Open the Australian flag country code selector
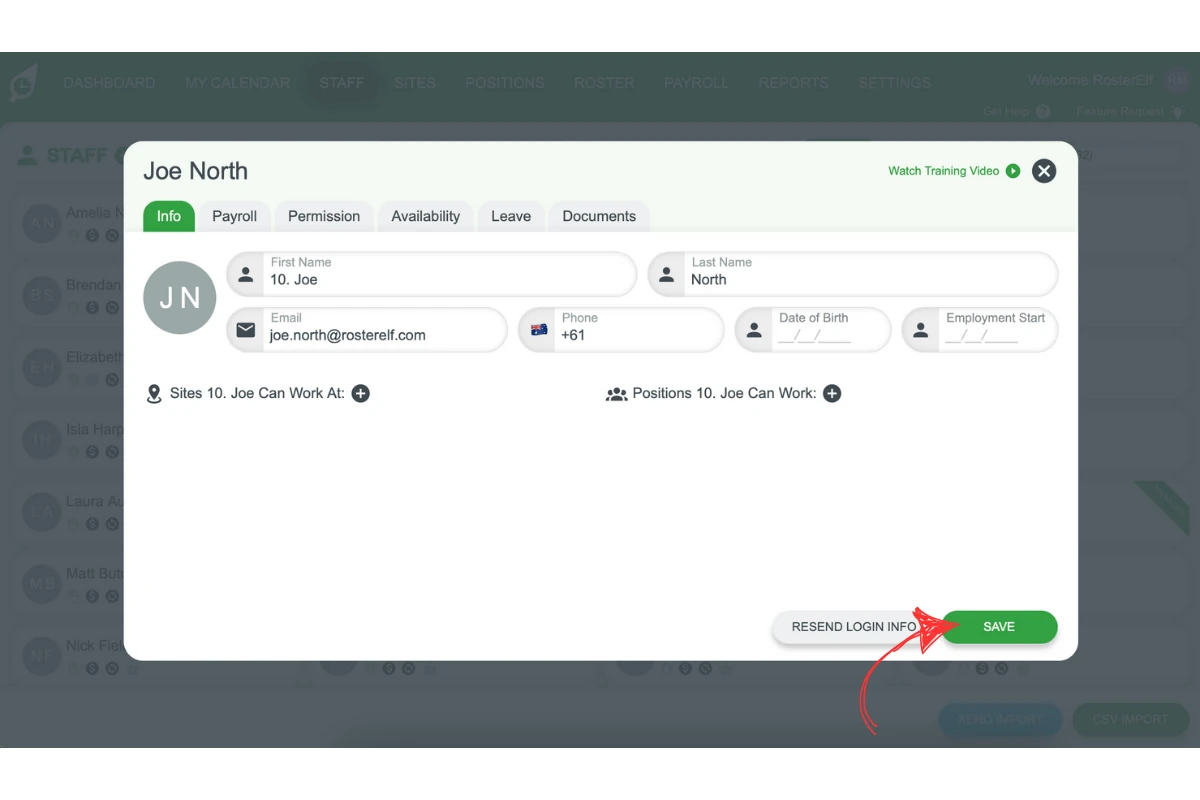The image size is (1200, 800). pos(539,330)
